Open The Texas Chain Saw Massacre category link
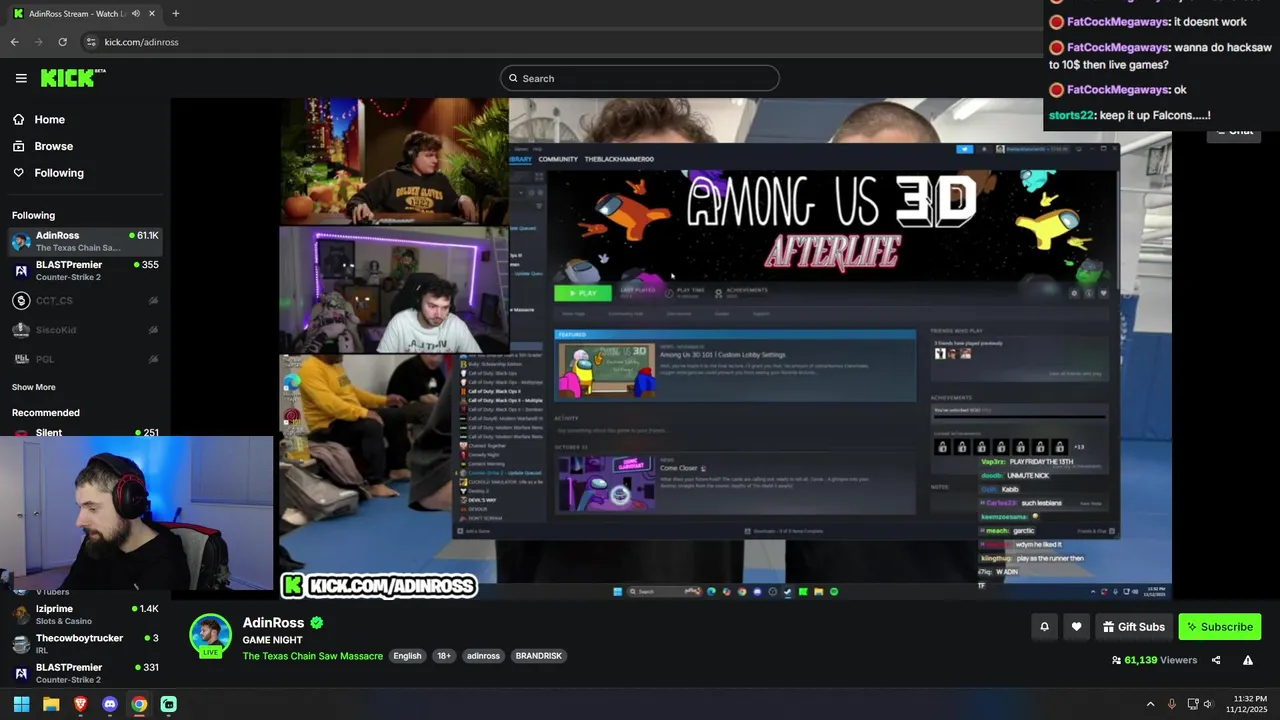The image size is (1280, 720). (x=313, y=656)
